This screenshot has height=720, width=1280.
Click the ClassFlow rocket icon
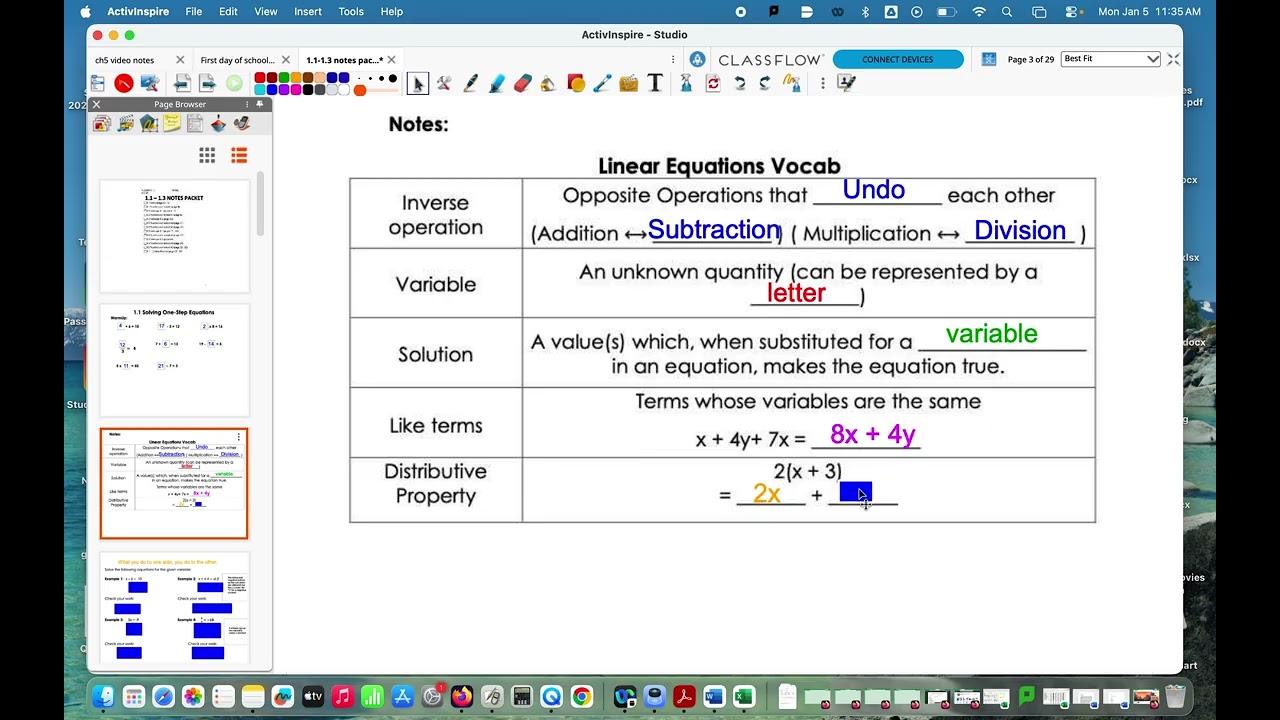[697, 59]
